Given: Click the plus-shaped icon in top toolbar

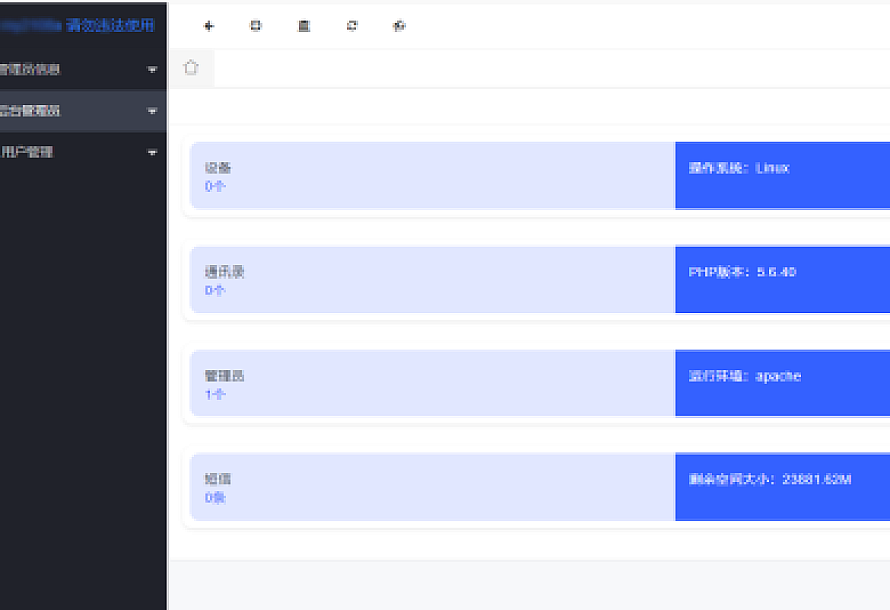Looking at the screenshot, I should click(208, 26).
